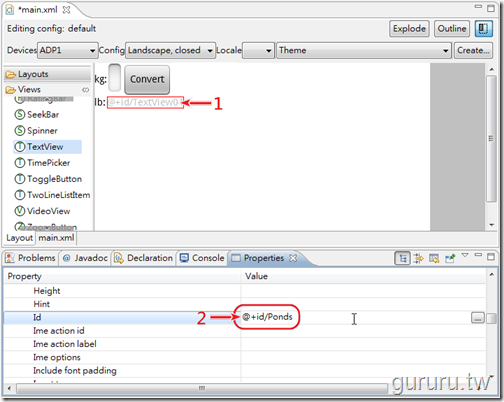This screenshot has height=402, width=504.
Task: Click the Properties scroll left arrow
Action: click(9, 388)
